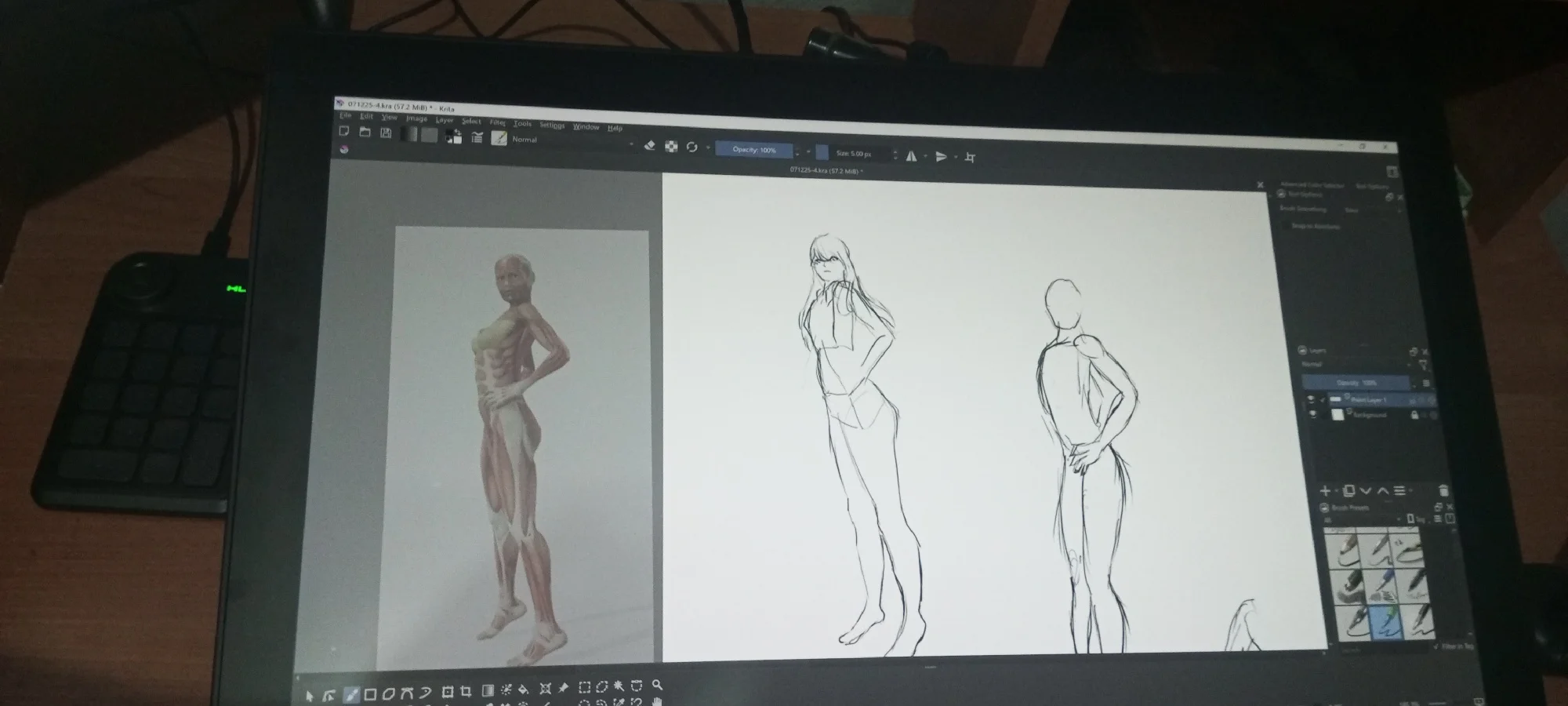This screenshot has width=1568, height=706.
Task: Toggle the eraser mode
Action: 649,145
